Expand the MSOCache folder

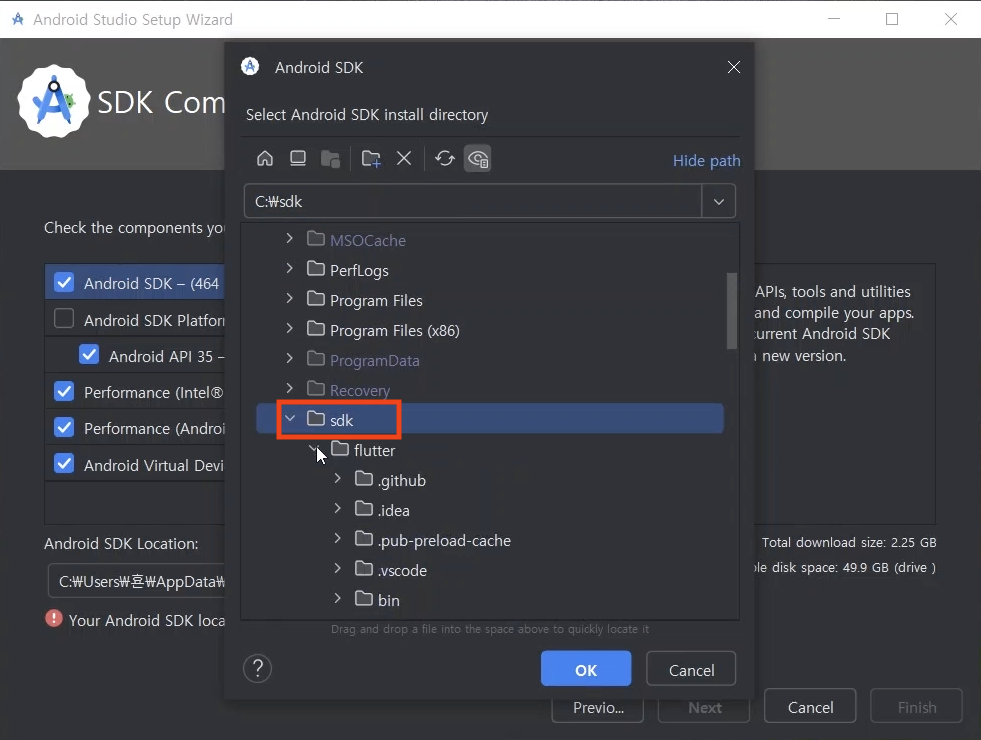pos(289,238)
